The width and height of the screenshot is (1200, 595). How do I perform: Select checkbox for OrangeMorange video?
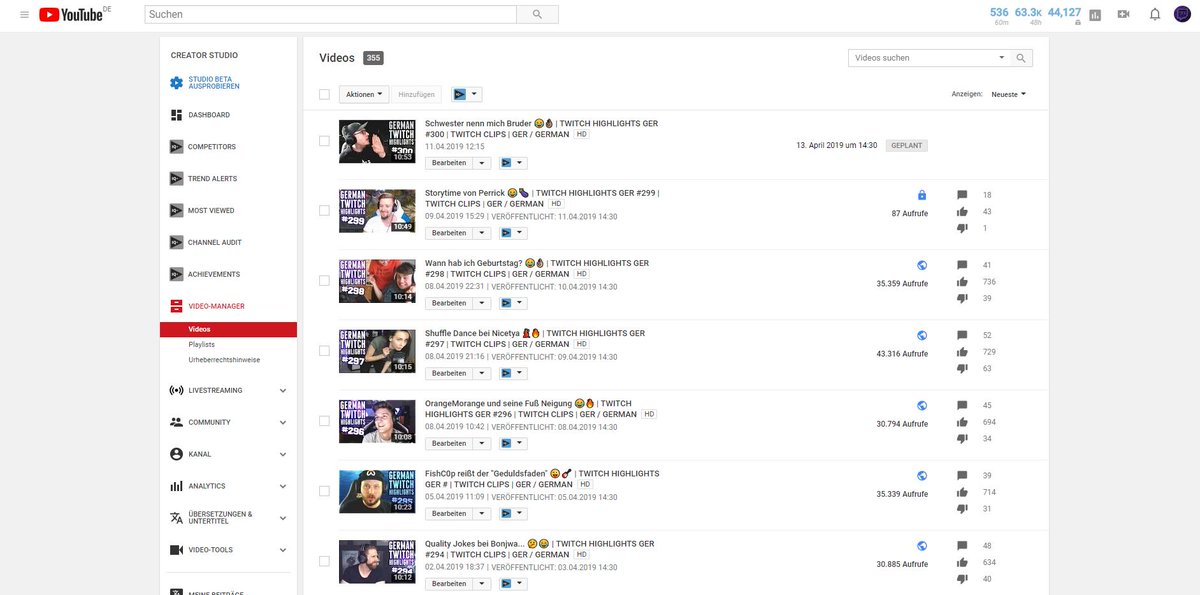click(x=324, y=421)
